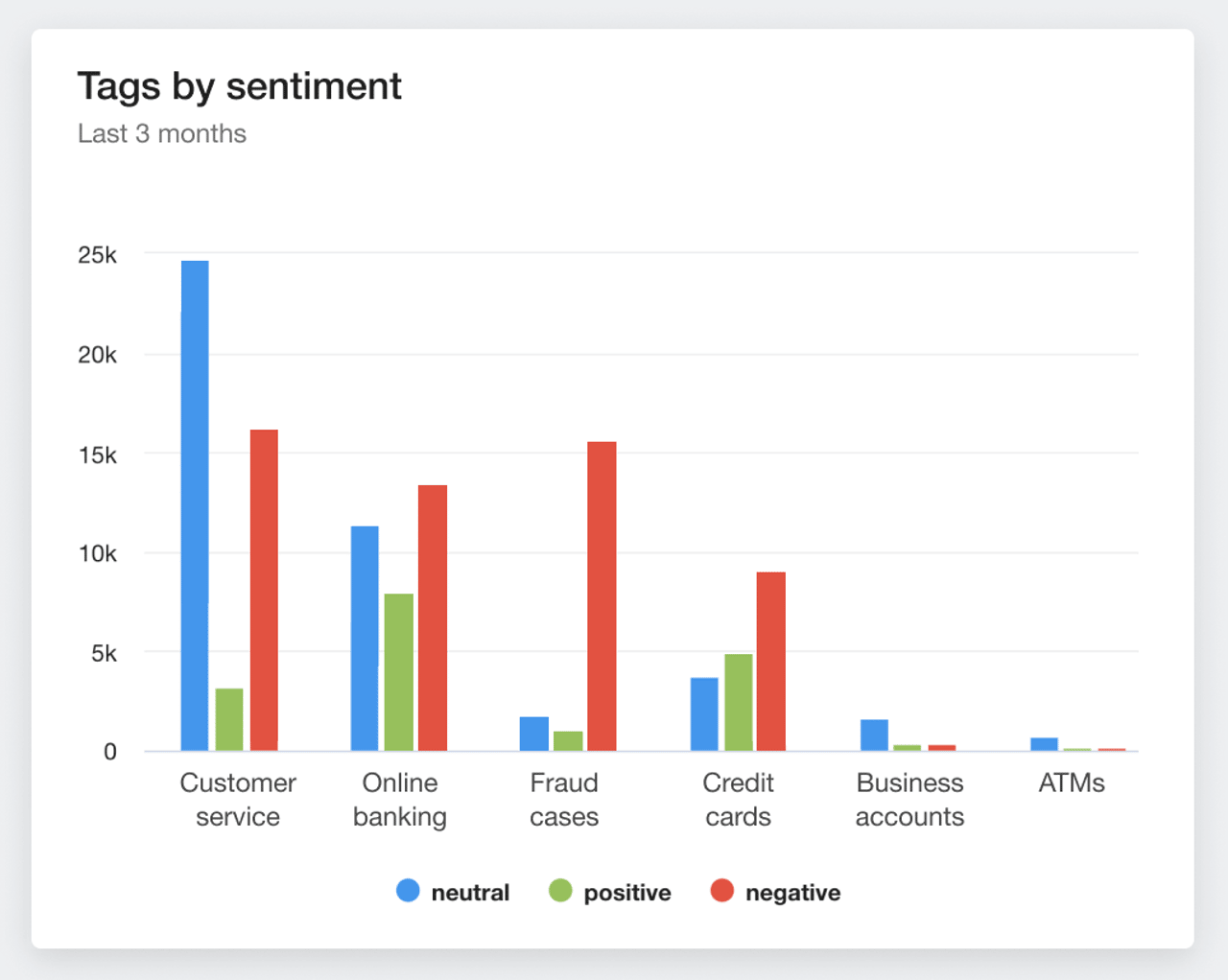Select Credit cards negative bar
Viewport: 1228px width, 980px height.
coord(771,661)
